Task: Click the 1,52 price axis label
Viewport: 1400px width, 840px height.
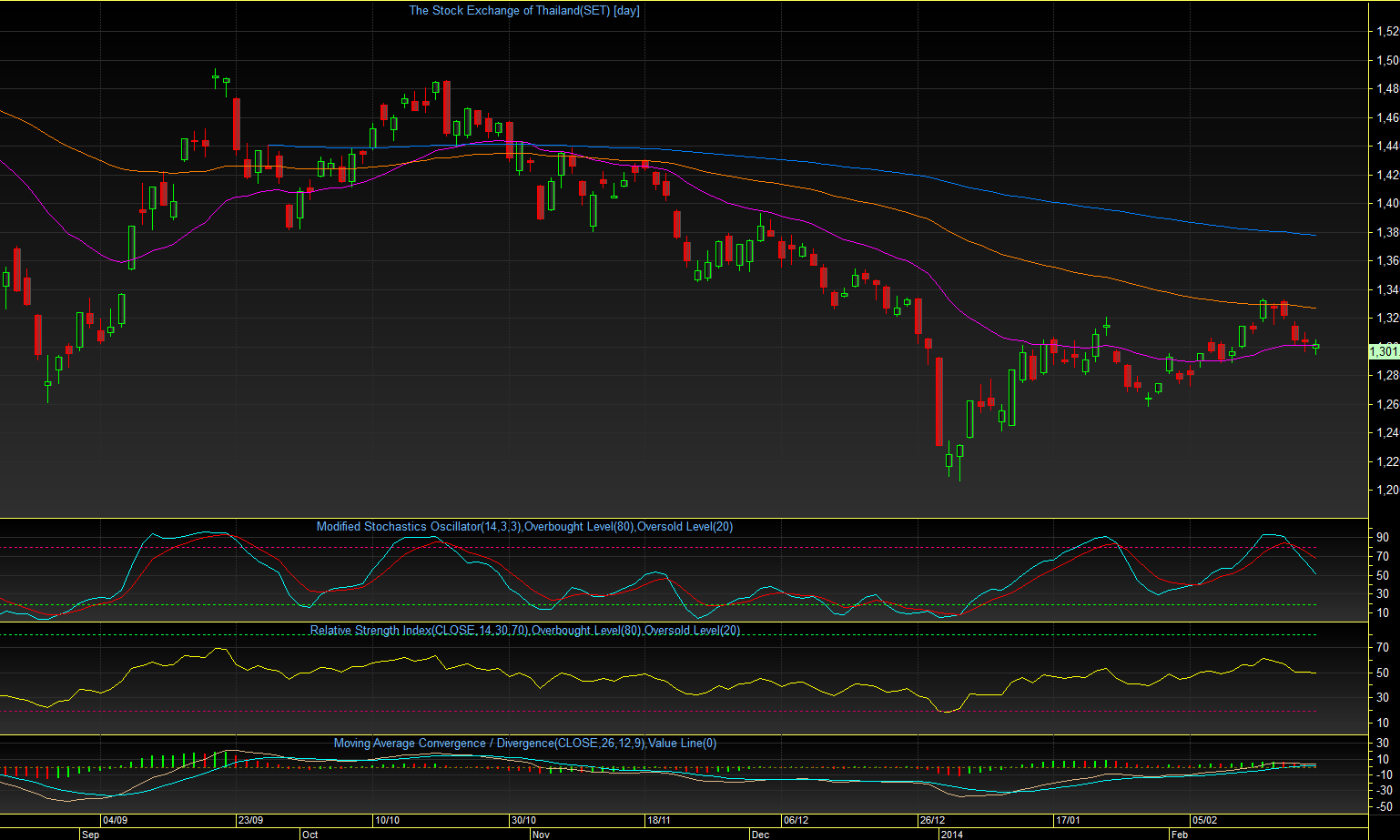Action: point(1387,32)
